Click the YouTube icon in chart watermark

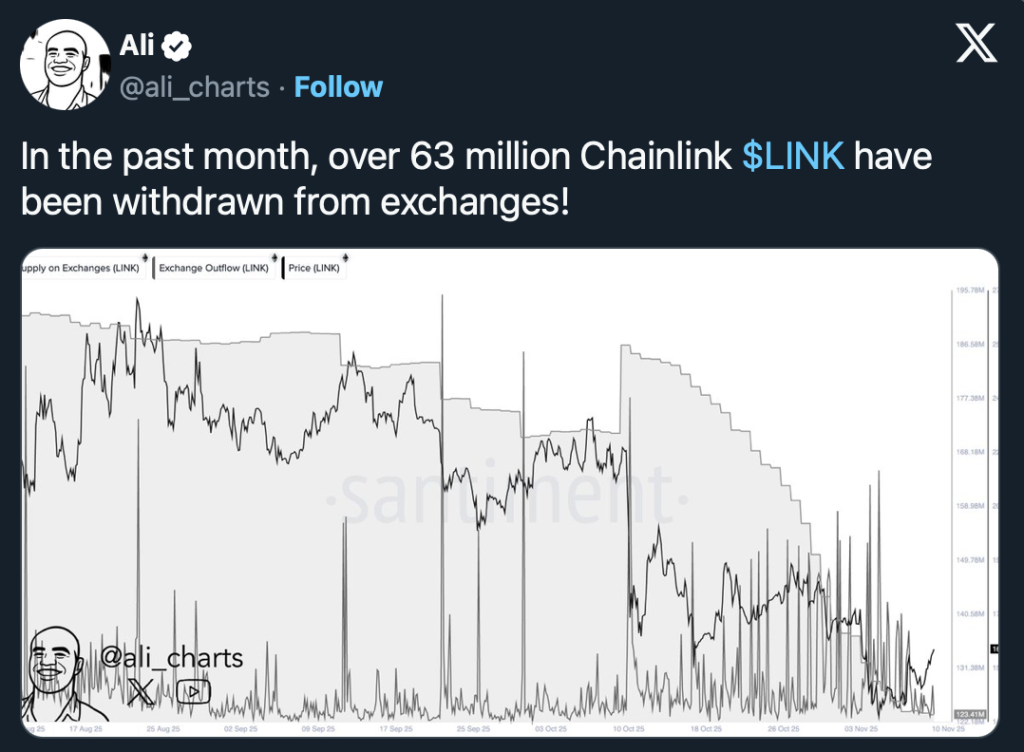click(x=189, y=690)
